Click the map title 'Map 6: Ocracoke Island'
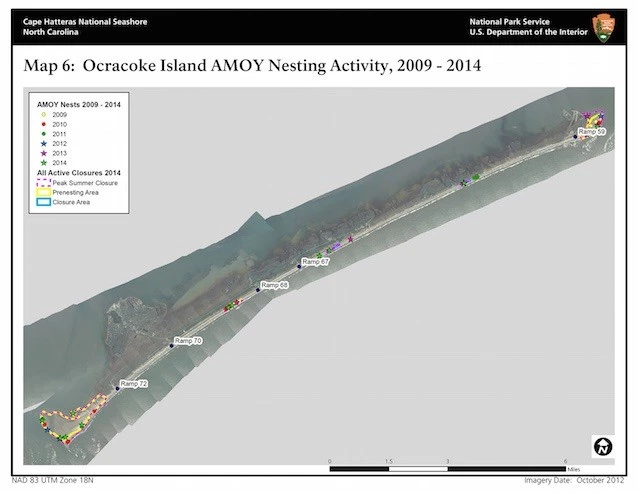Viewport: 638px width, 493px height. tap(250, 67)
